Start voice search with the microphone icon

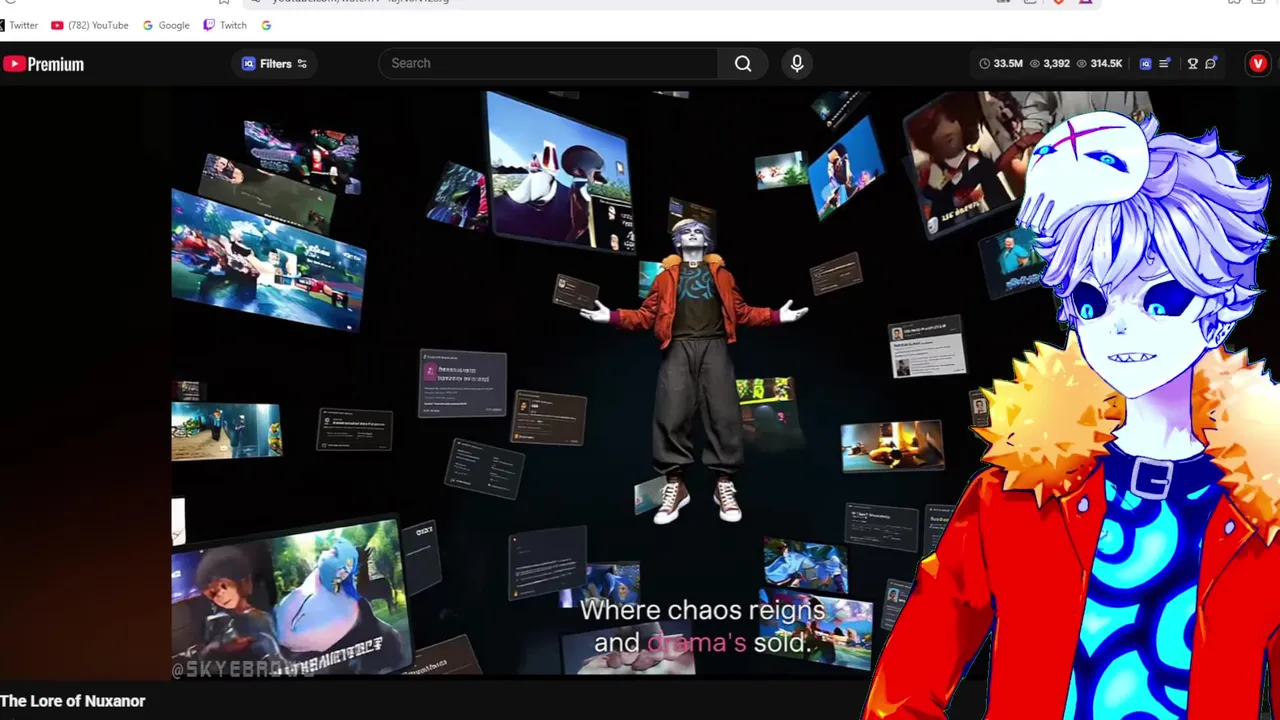(x=797, y=63)
